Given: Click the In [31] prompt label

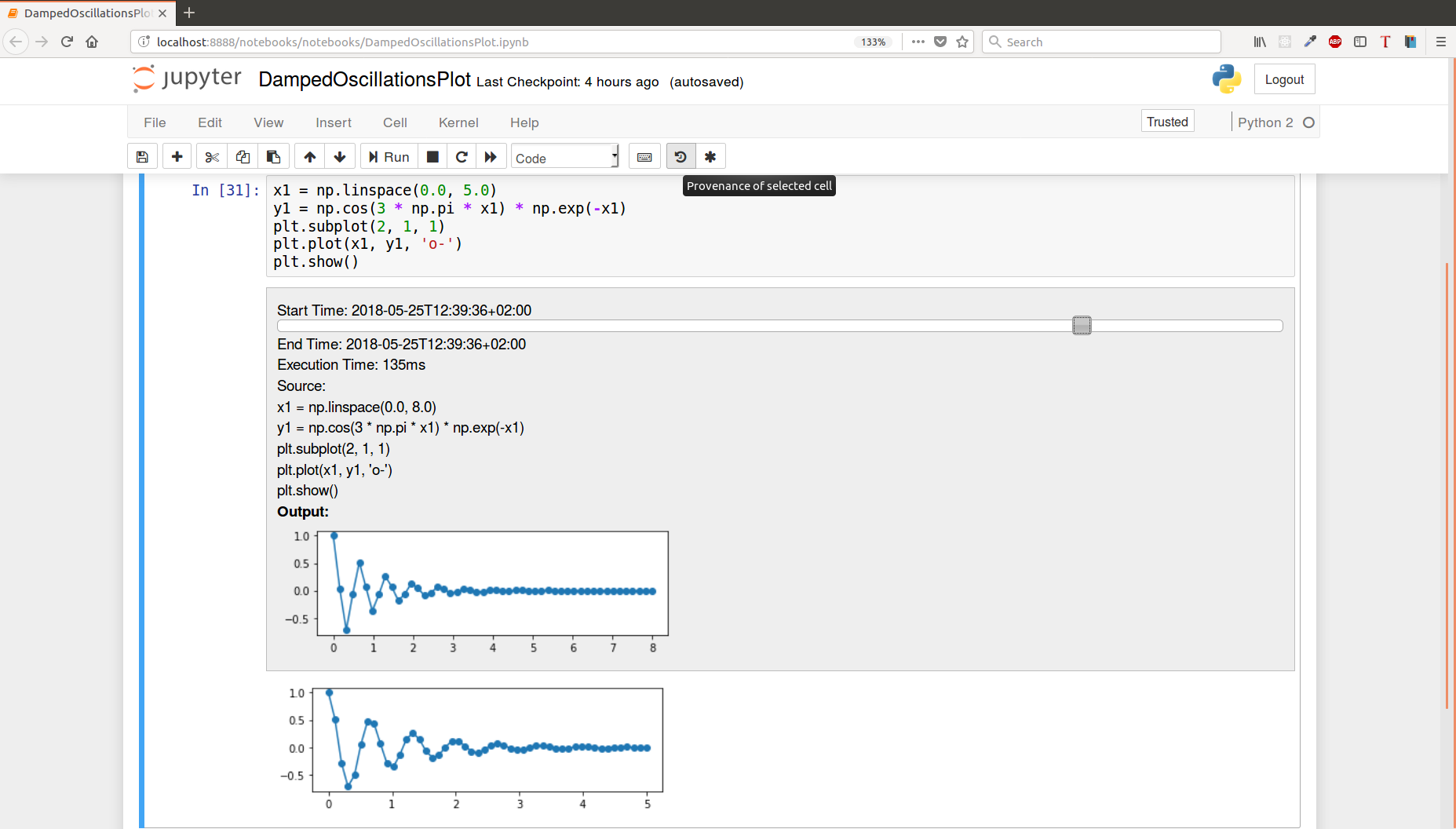Looking at the screenshot, I should 225,190.
